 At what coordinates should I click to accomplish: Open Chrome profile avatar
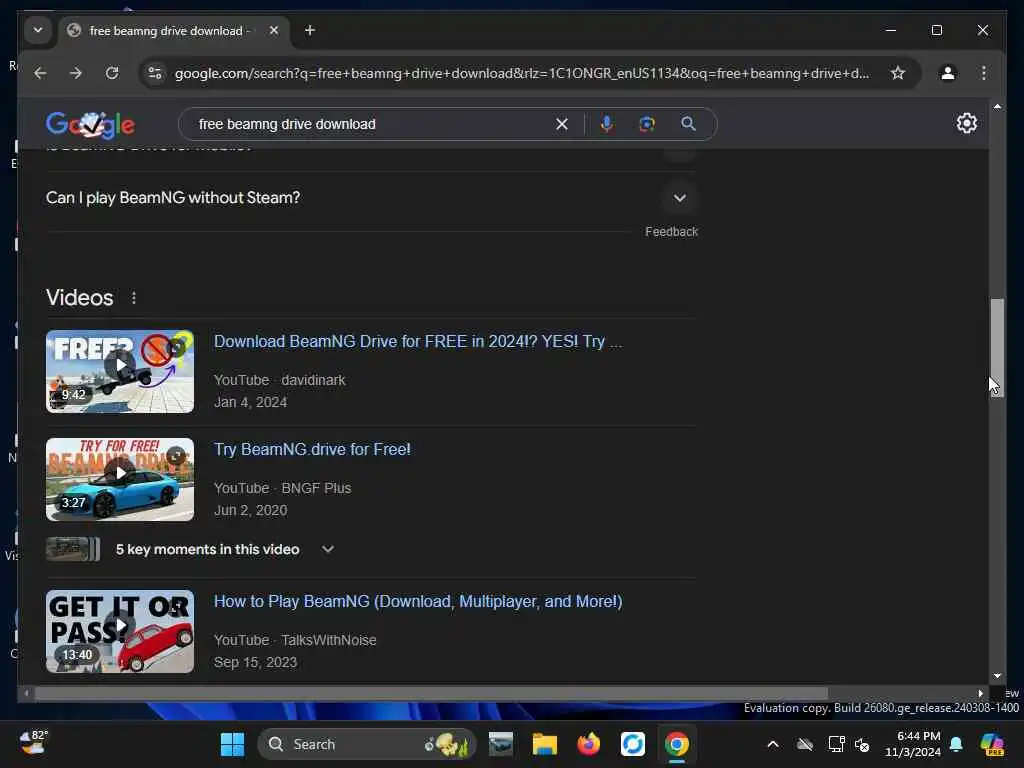point(948,73)
